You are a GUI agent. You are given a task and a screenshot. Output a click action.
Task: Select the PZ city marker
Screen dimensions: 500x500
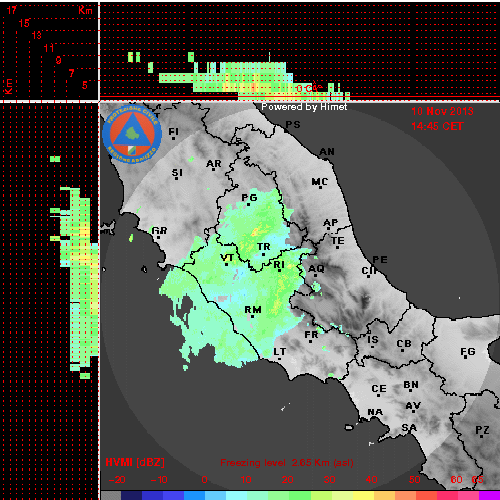(482, 436)
